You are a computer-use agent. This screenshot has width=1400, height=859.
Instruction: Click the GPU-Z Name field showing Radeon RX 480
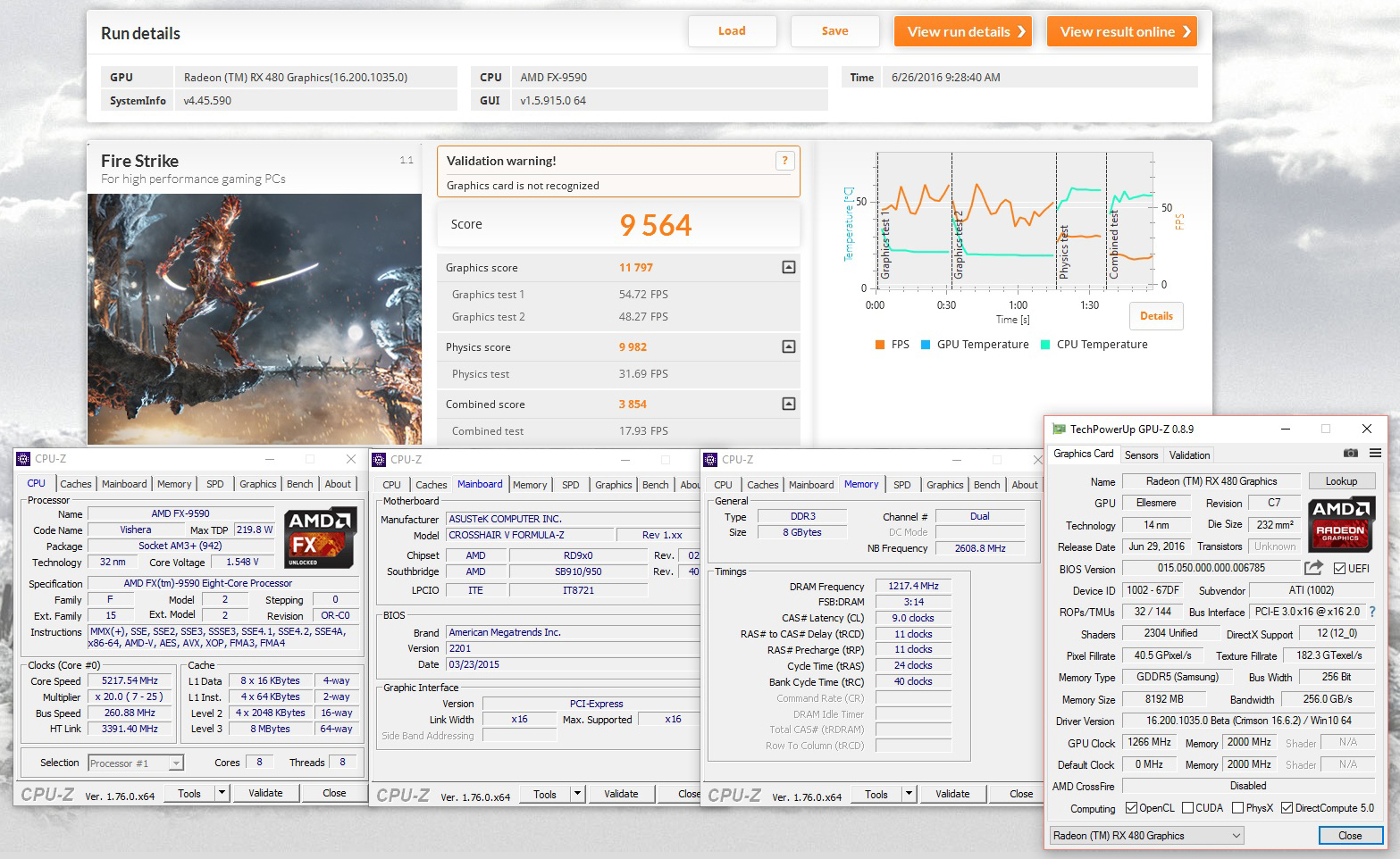coord(1211,481)
